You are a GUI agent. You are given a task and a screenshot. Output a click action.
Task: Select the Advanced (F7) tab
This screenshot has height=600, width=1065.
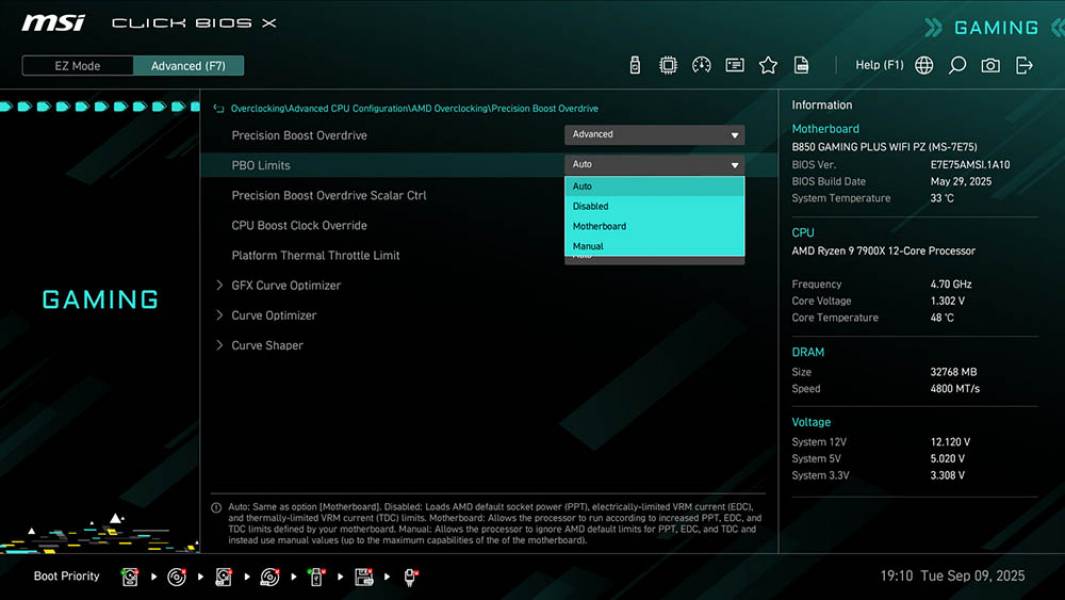[x=190, y=65]
